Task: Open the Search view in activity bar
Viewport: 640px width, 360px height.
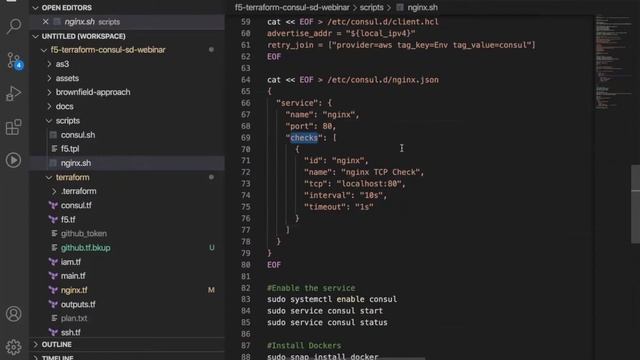Action: (x=14, y=26)
